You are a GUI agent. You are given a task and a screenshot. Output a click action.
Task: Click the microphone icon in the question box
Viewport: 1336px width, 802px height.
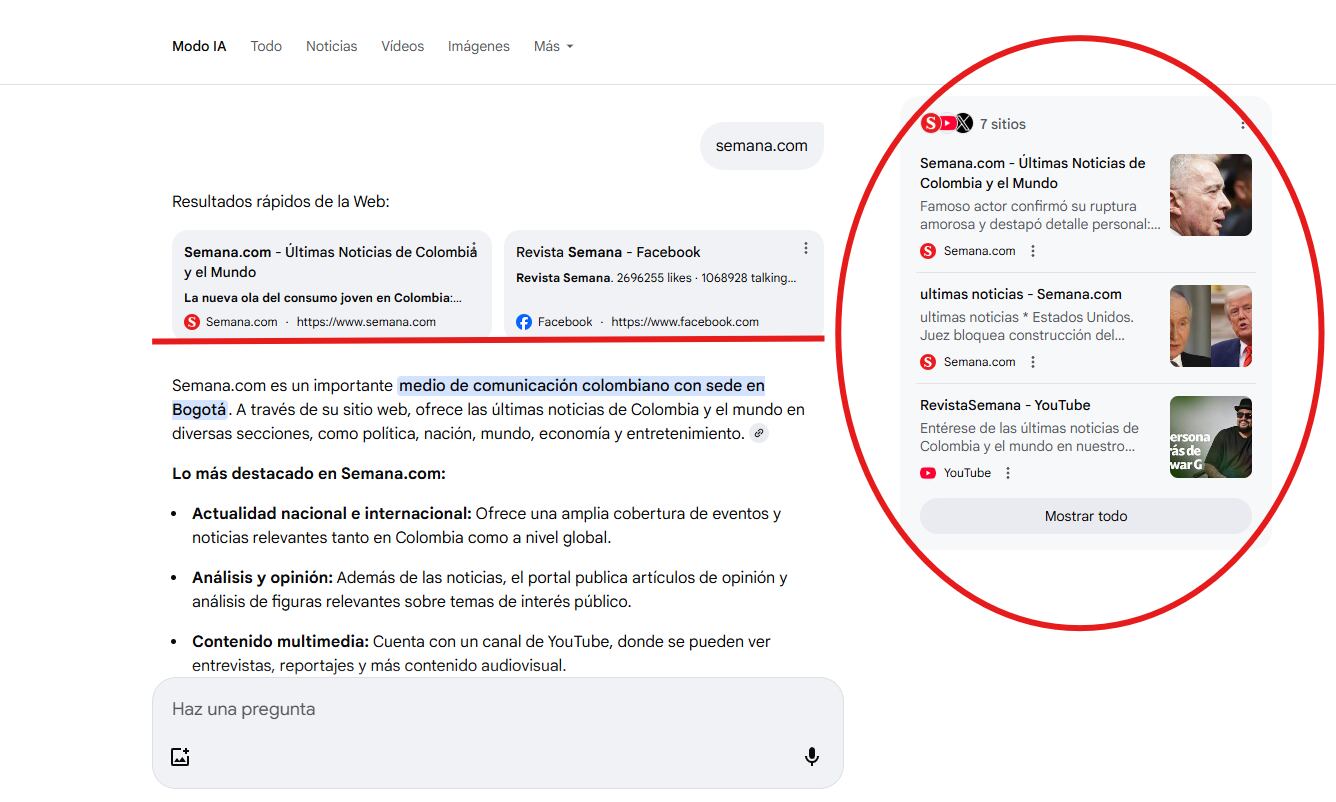tap(812, 756)
